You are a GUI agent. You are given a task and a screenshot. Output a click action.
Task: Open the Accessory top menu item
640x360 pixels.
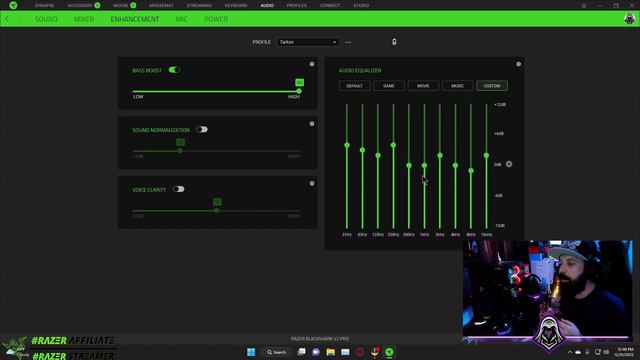[x=80, y=6]
